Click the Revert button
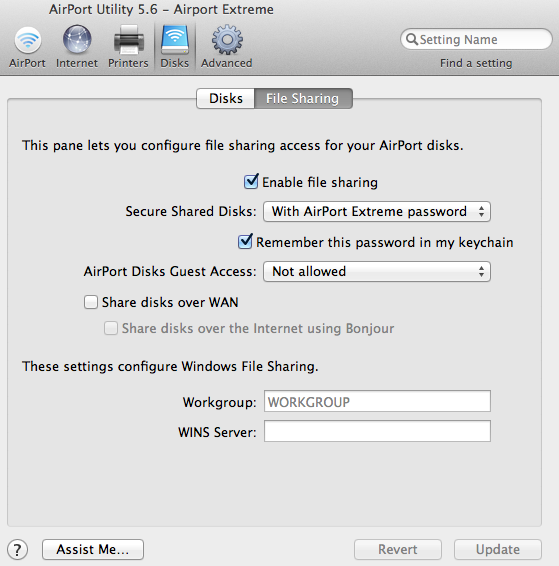This screenshot has height=566, width=559. (398, 549)
